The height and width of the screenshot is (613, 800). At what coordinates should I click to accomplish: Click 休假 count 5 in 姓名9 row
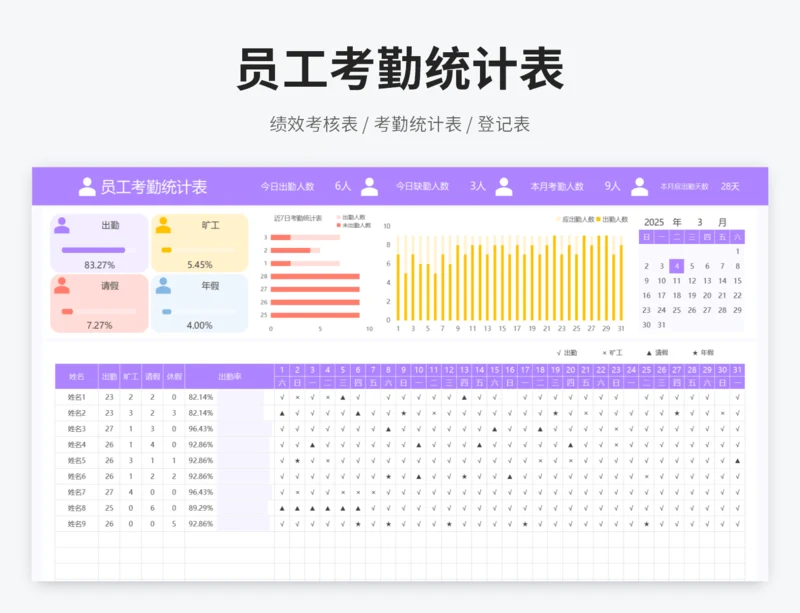pos(174,524)
